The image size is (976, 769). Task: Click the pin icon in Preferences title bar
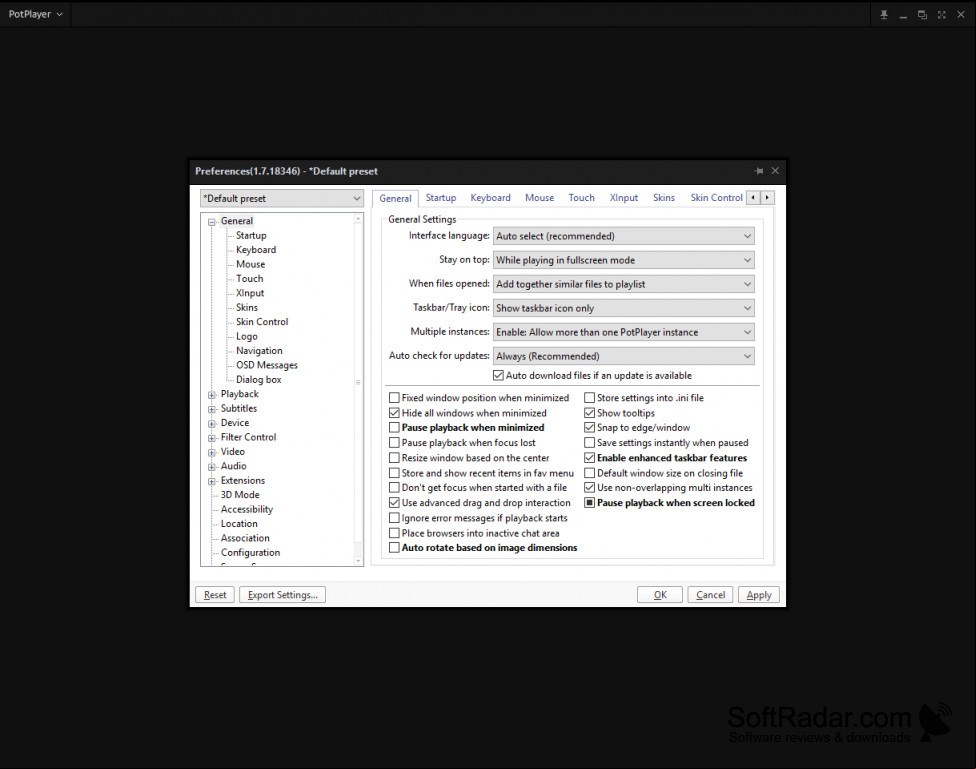(758, 171)
